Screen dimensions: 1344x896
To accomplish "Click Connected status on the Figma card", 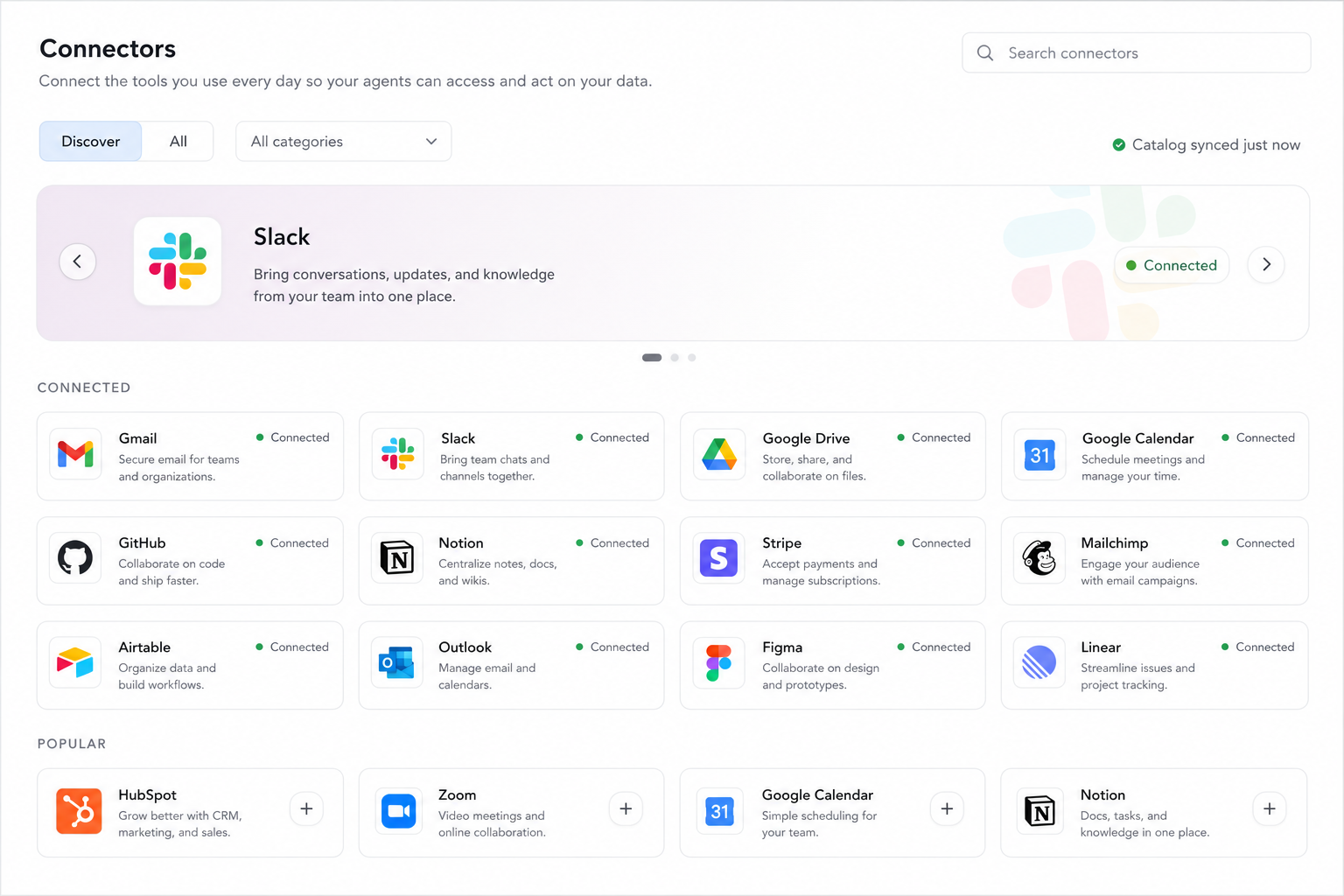I will tap(934, 647).
